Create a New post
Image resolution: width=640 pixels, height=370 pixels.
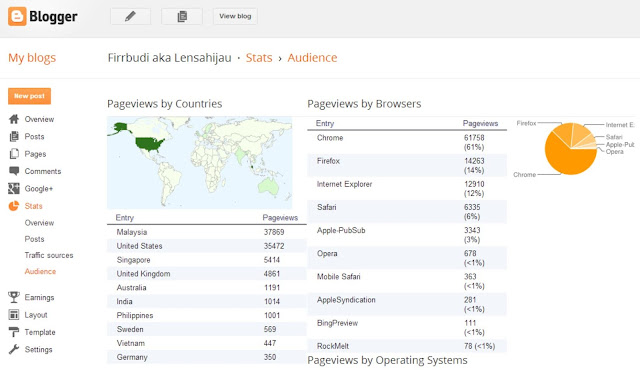(29, 96)
